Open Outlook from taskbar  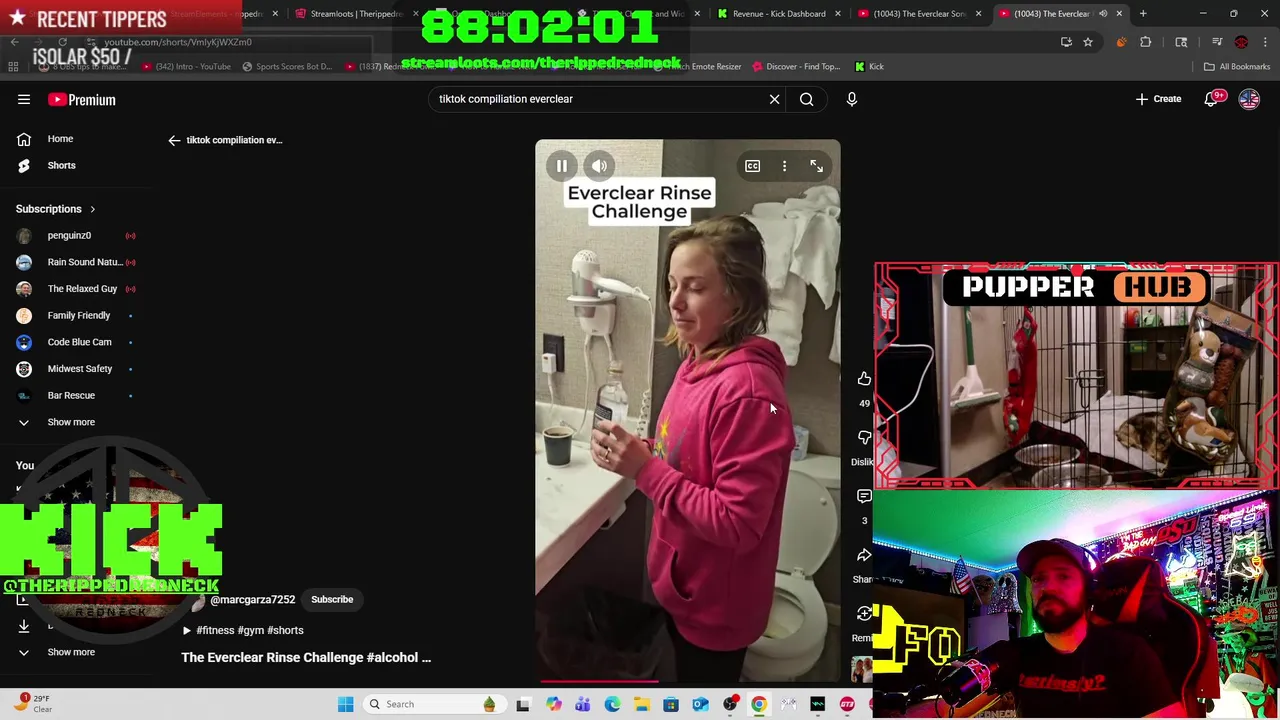pos(700,704)
